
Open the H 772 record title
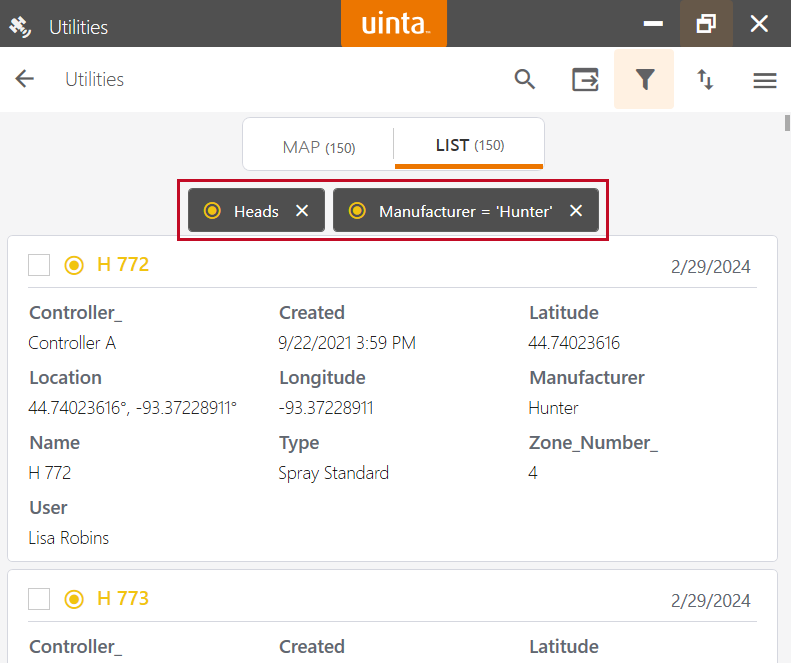coord(122,265)
